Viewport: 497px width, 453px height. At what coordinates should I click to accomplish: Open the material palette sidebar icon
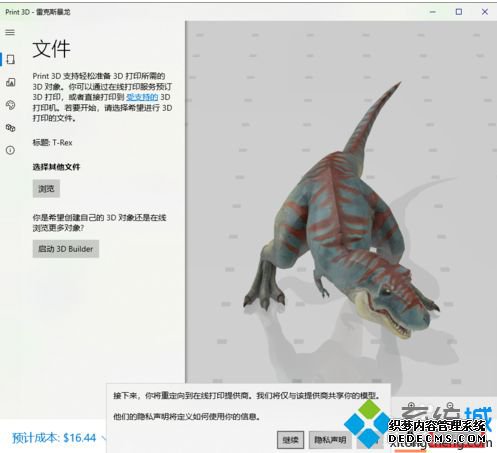[x=11, y=105]
